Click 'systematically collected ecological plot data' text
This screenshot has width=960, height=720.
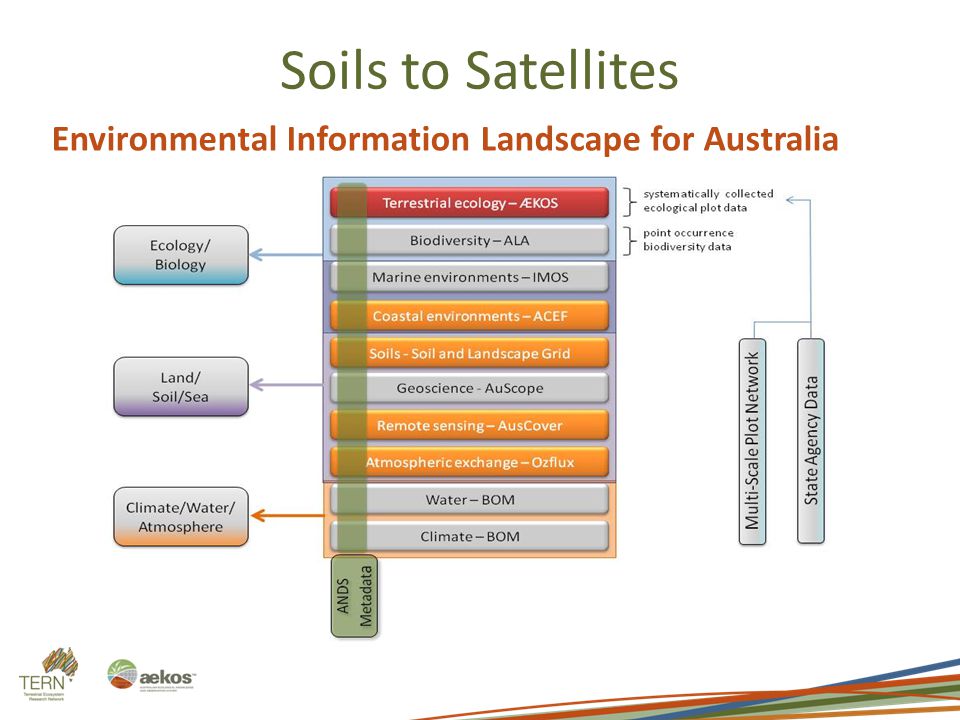(708, 201)
